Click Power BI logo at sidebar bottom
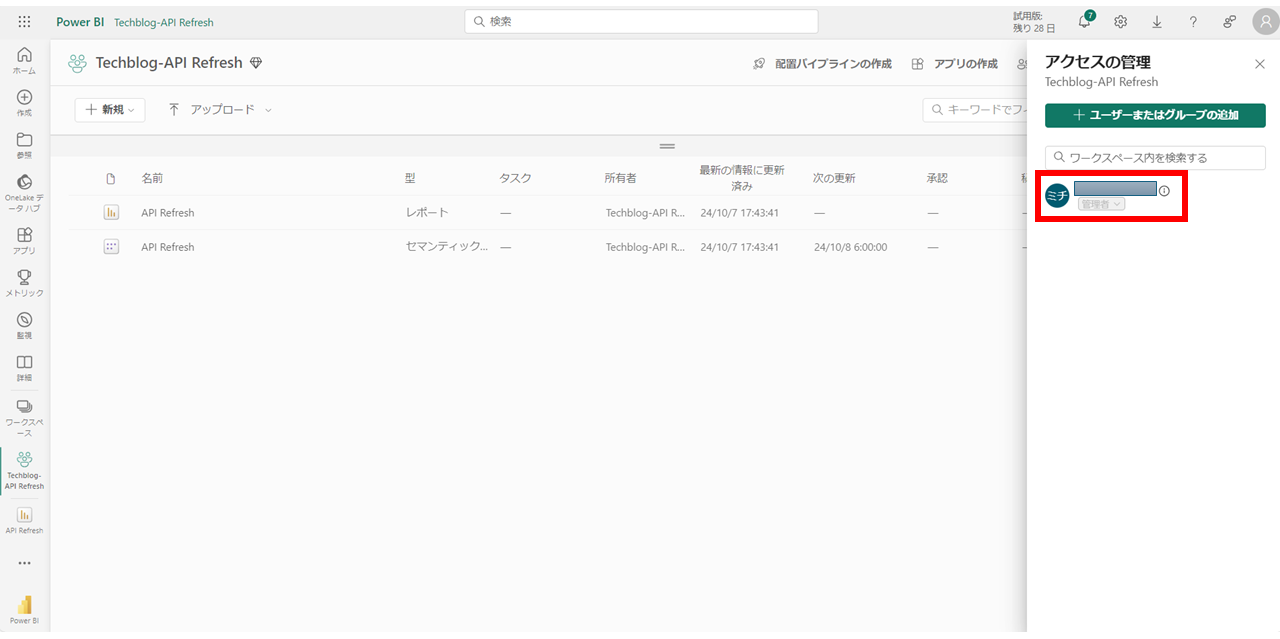Image resolution: width=1280 pixels, height=639 pixels. coord(24,609)
